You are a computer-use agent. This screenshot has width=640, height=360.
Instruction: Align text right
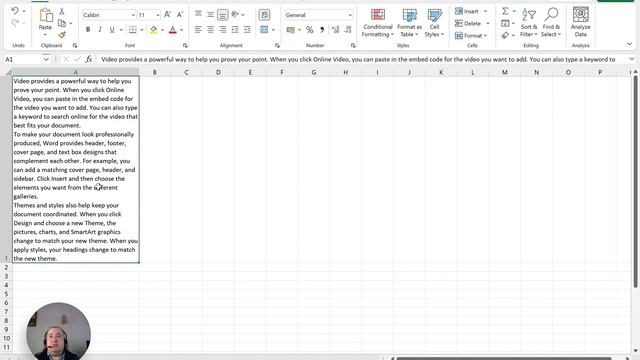[222, 29]
